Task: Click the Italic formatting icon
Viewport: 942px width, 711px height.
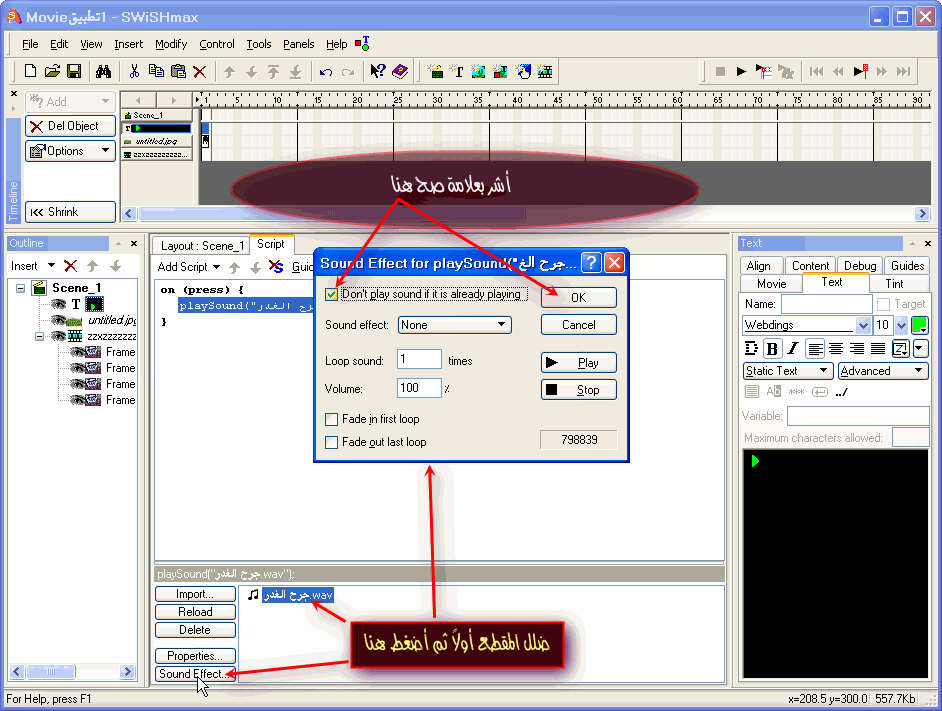Action: coord(793,349)
